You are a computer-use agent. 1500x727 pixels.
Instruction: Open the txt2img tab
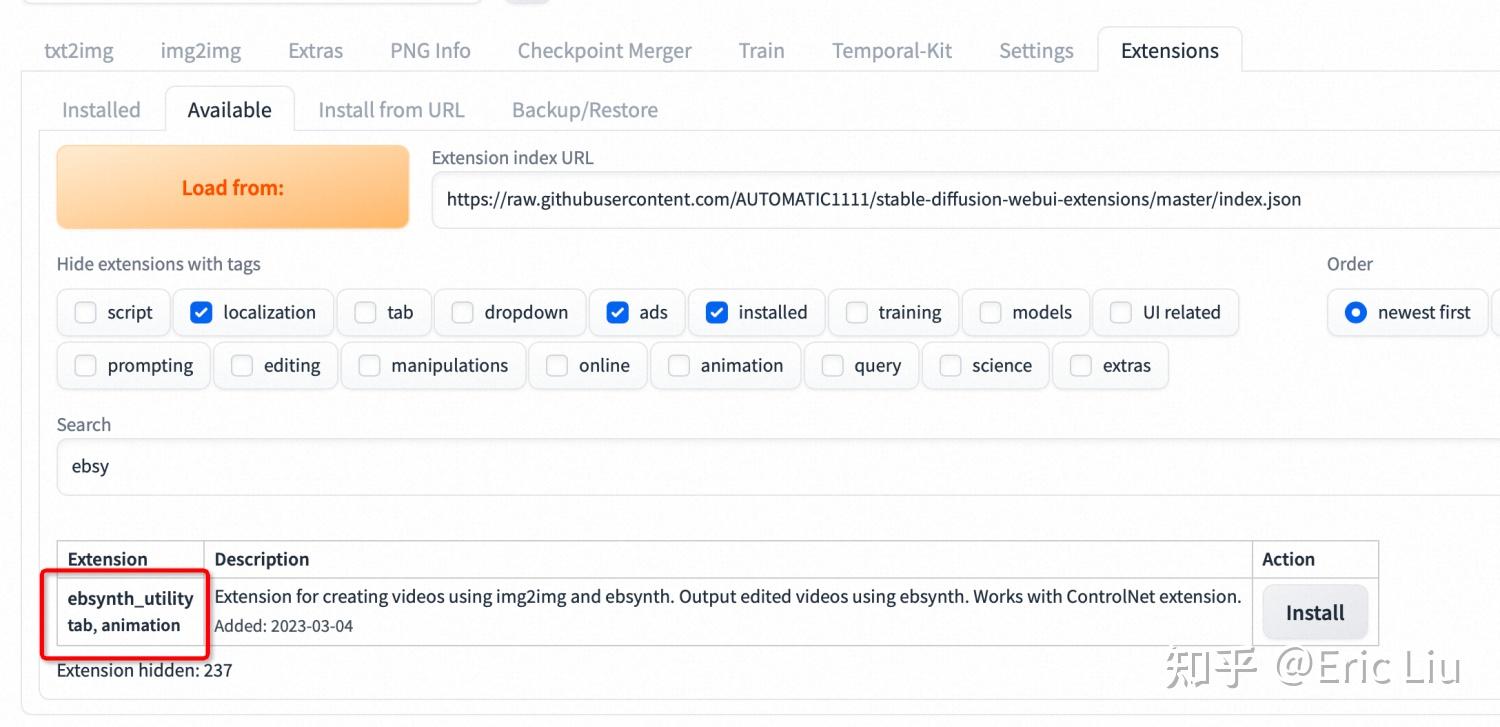pyautogui.click(x=79, y=51)
